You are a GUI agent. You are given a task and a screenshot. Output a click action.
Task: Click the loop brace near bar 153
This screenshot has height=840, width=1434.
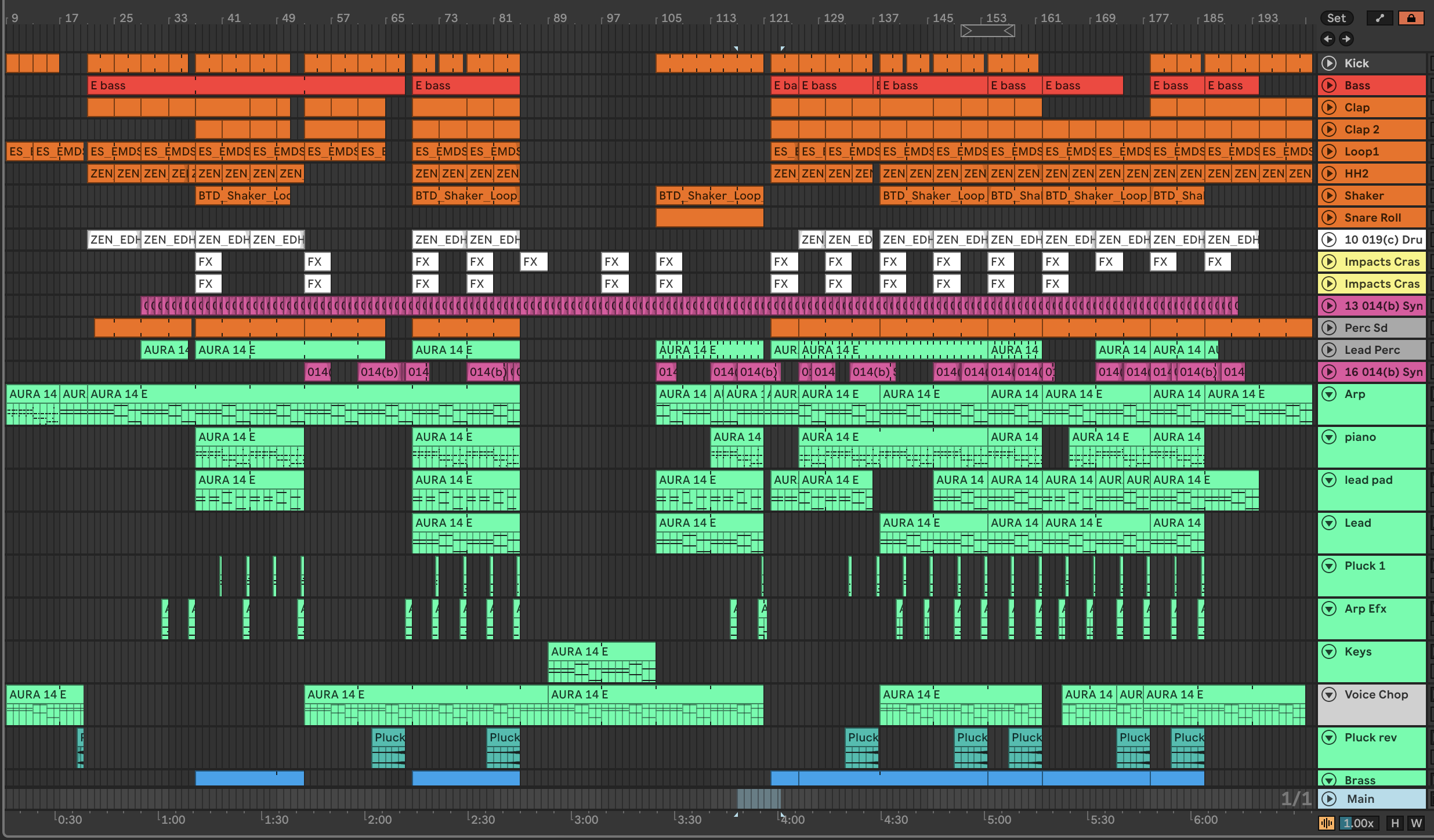tap(988, 31)
